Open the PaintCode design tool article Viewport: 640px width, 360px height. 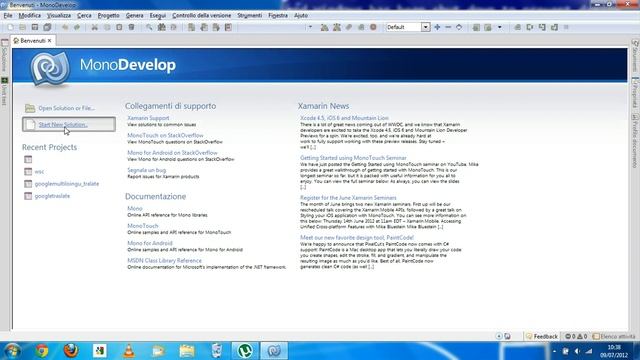pyautogui.click(x=357, y=238)
